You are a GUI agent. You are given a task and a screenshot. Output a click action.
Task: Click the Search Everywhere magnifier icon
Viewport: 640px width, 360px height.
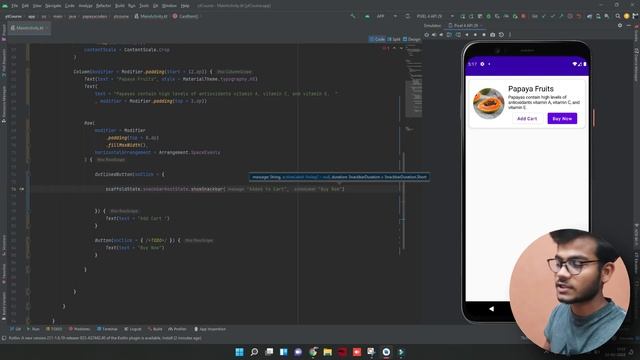click(618, 16)
